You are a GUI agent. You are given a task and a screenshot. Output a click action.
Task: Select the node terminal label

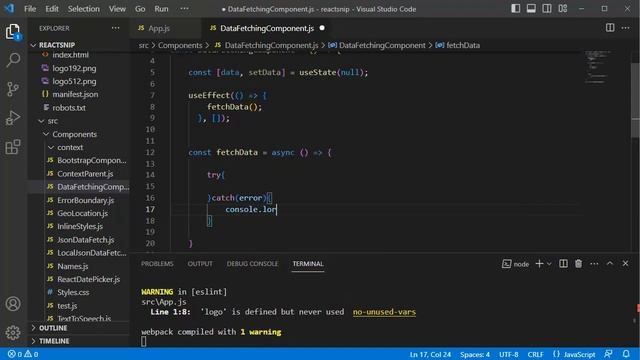[516, 264]
